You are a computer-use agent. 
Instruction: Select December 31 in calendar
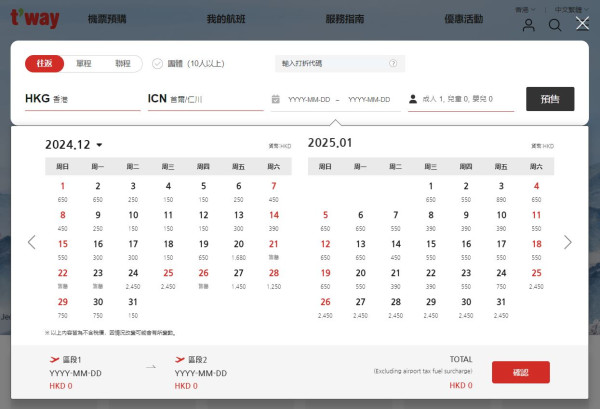tap(133, 308)
